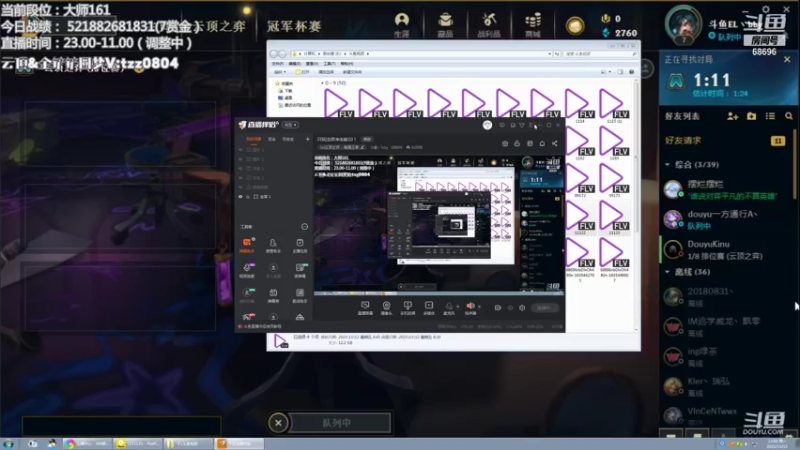Open the 编辑 menu in Explorer
This screenshot has width=800, height=450.
294,64
